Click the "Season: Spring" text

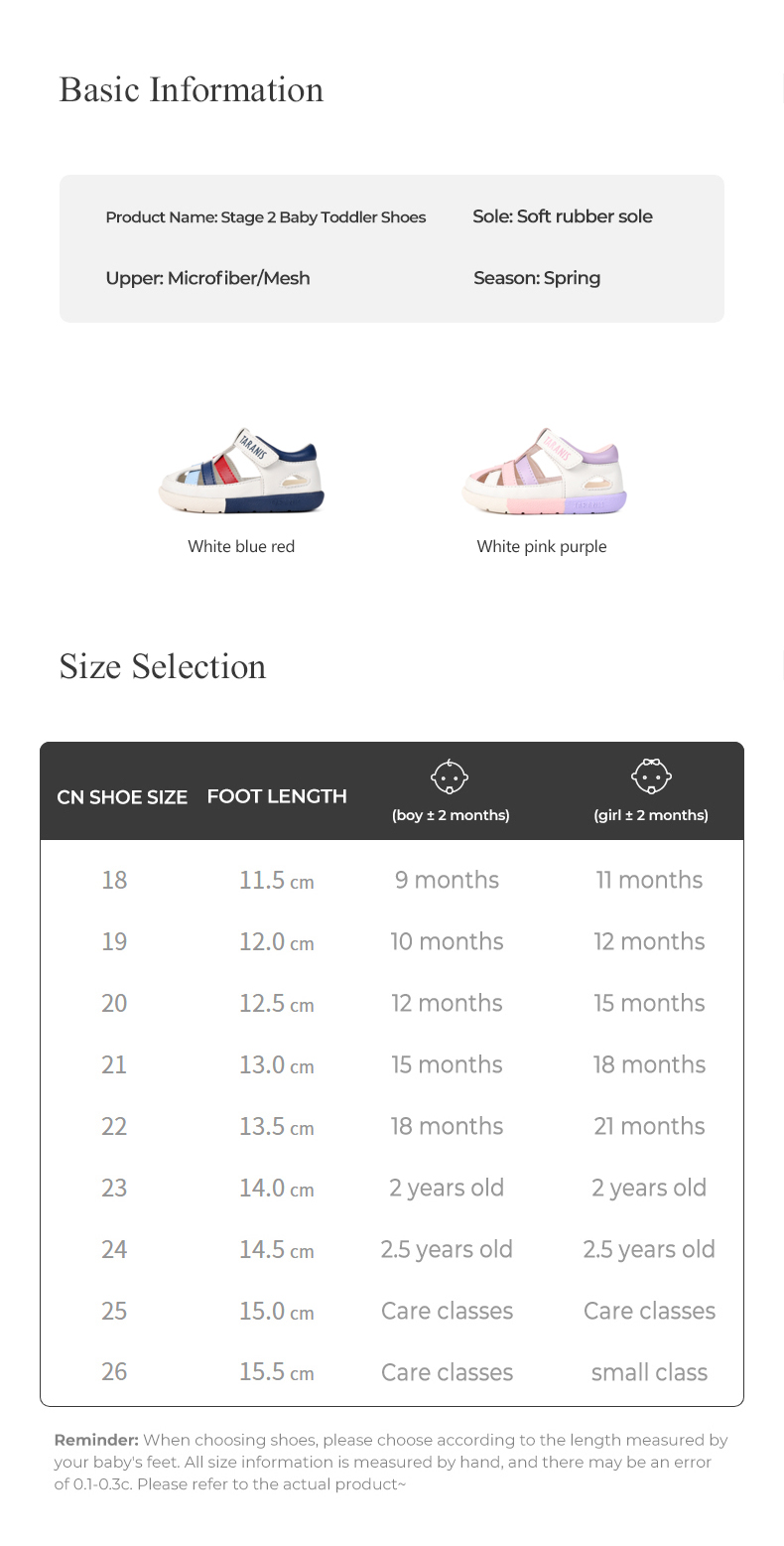click(x=537, y=278)
